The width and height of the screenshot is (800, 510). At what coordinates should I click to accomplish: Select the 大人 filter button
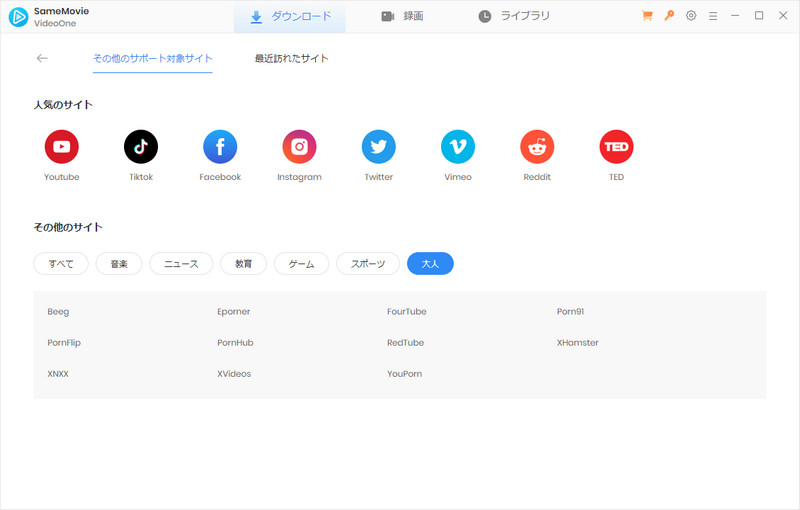click(430, 264)
